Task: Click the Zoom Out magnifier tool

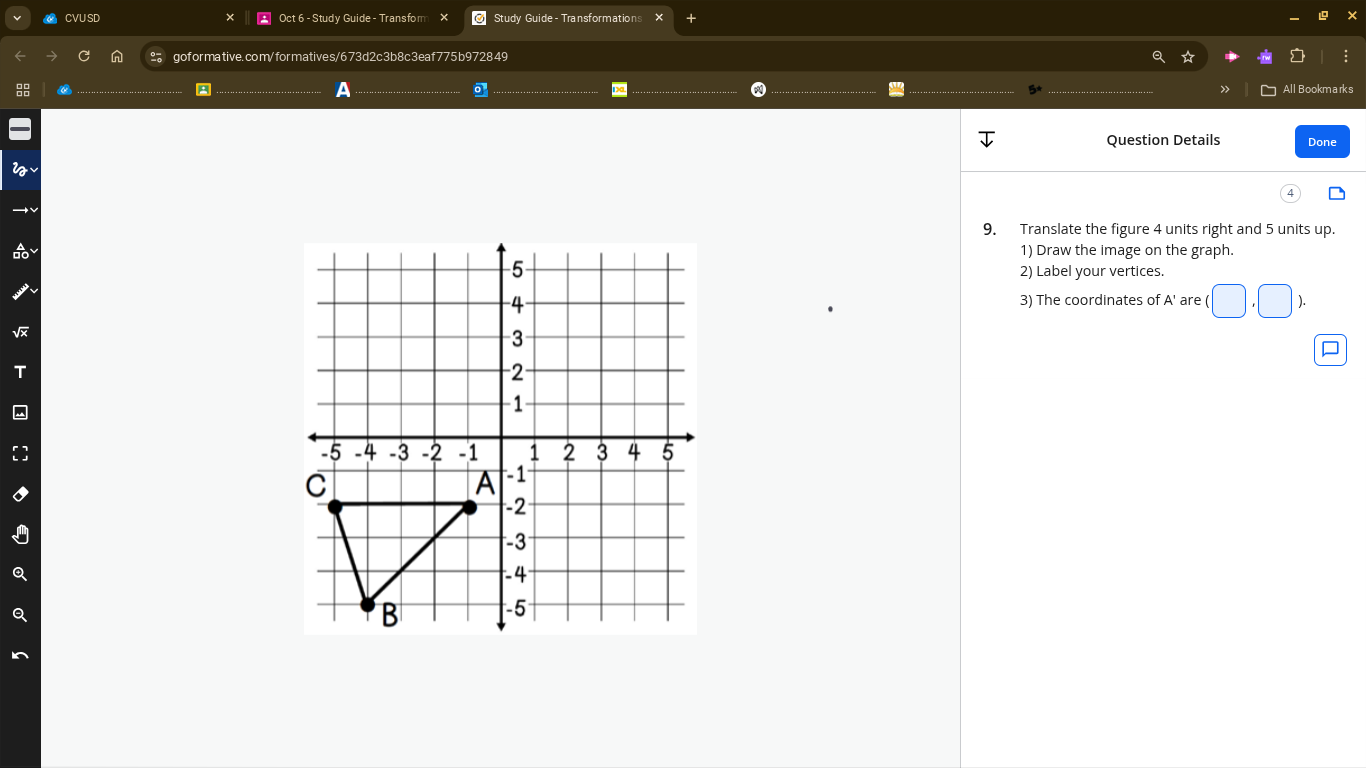Action: tap(20, 614)
